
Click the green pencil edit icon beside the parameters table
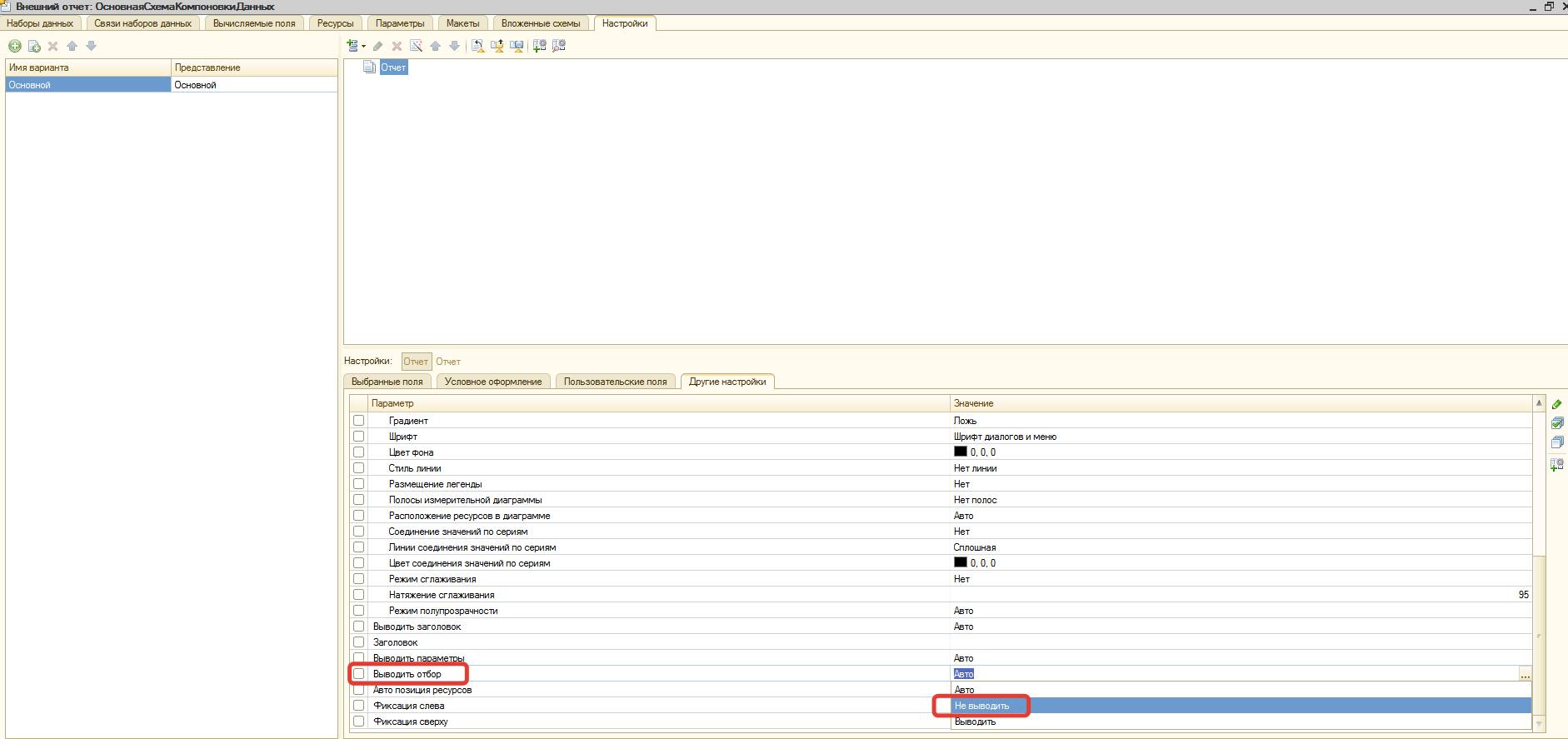coord(1556,404)
